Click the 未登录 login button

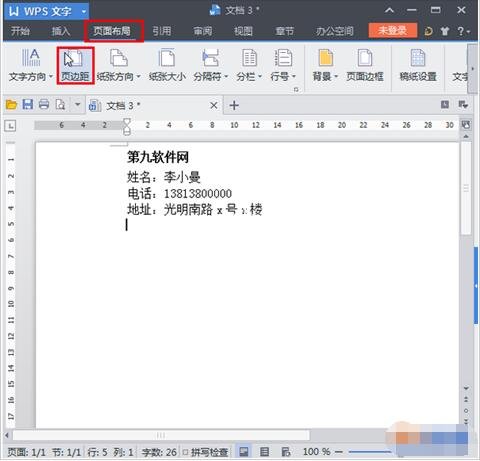(393, 31)
